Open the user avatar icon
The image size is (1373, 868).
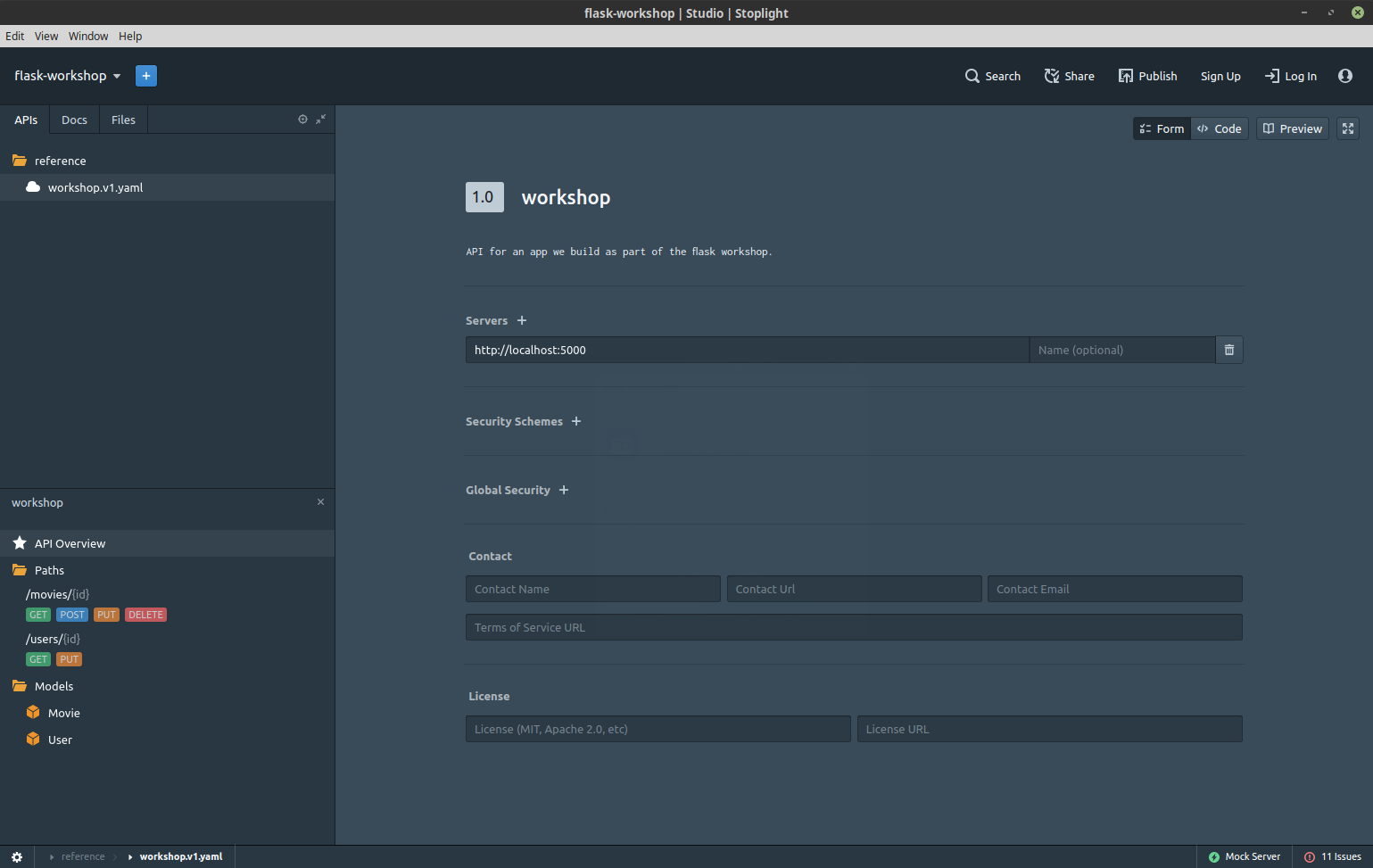1345,76
